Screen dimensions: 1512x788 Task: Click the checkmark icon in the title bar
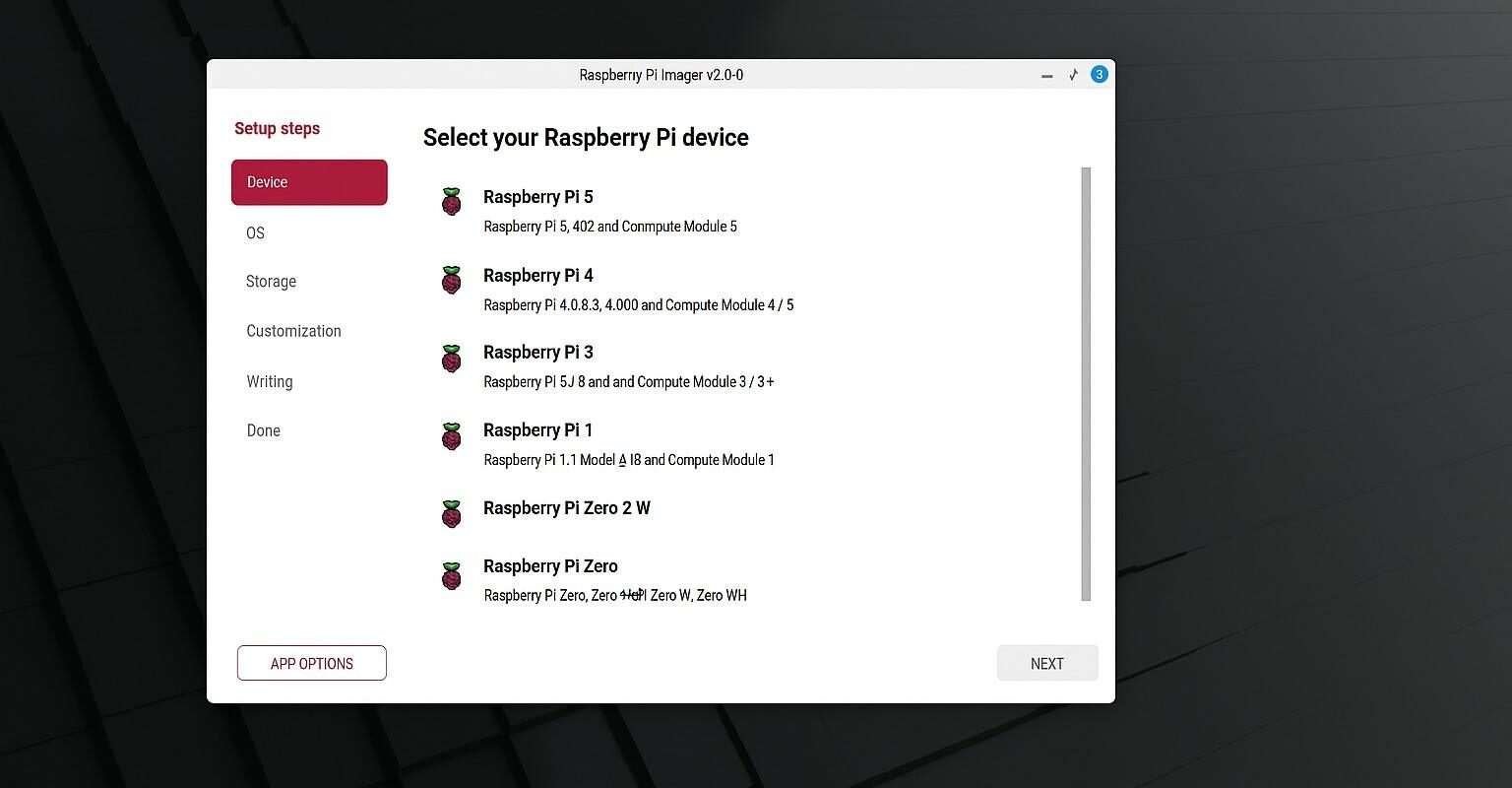1073,74
